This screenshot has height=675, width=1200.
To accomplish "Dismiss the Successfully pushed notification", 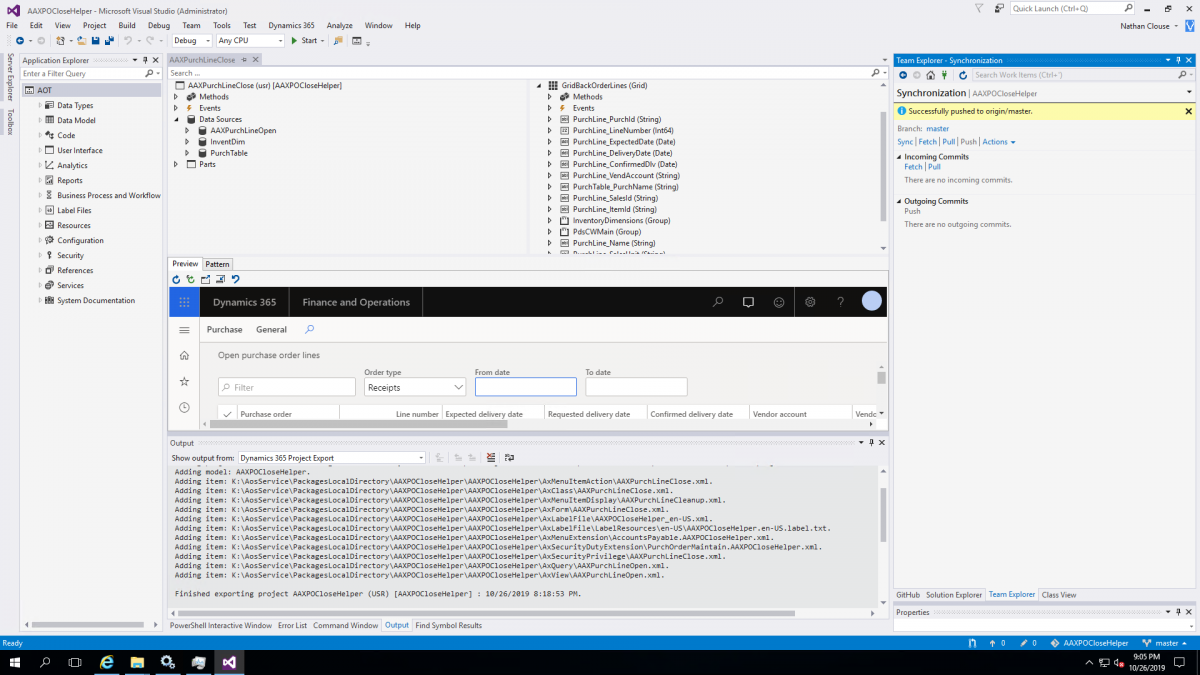I will (x=1189, y=111).
